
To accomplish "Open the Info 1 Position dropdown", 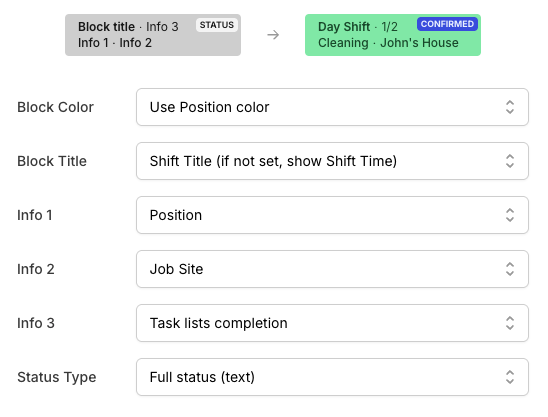I will [x=332, y=215].
